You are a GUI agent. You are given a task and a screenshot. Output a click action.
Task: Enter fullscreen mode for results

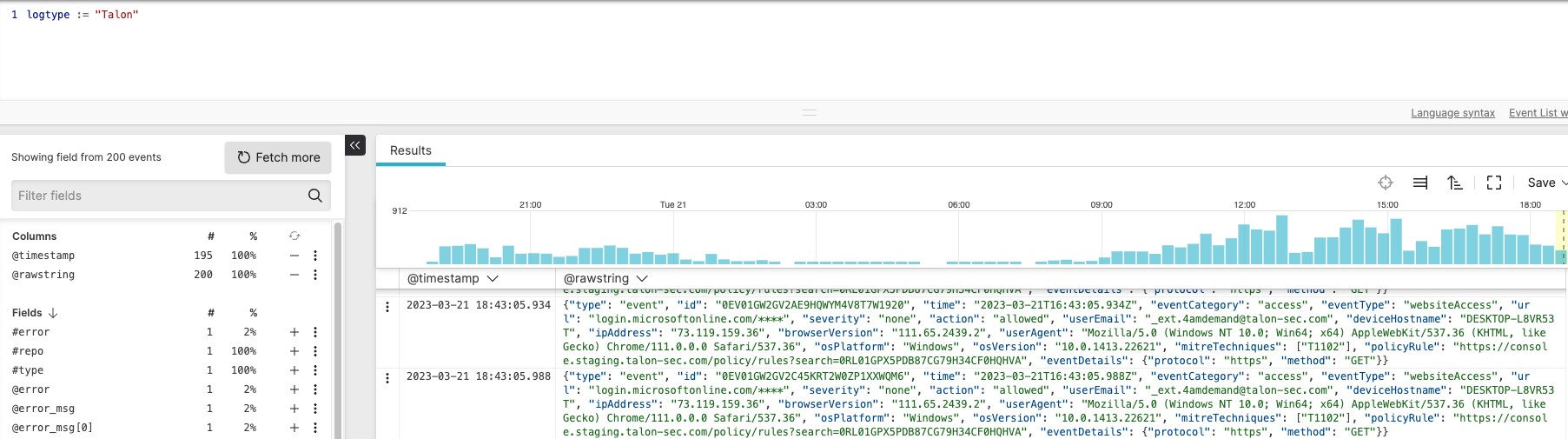pos(1494,183)
